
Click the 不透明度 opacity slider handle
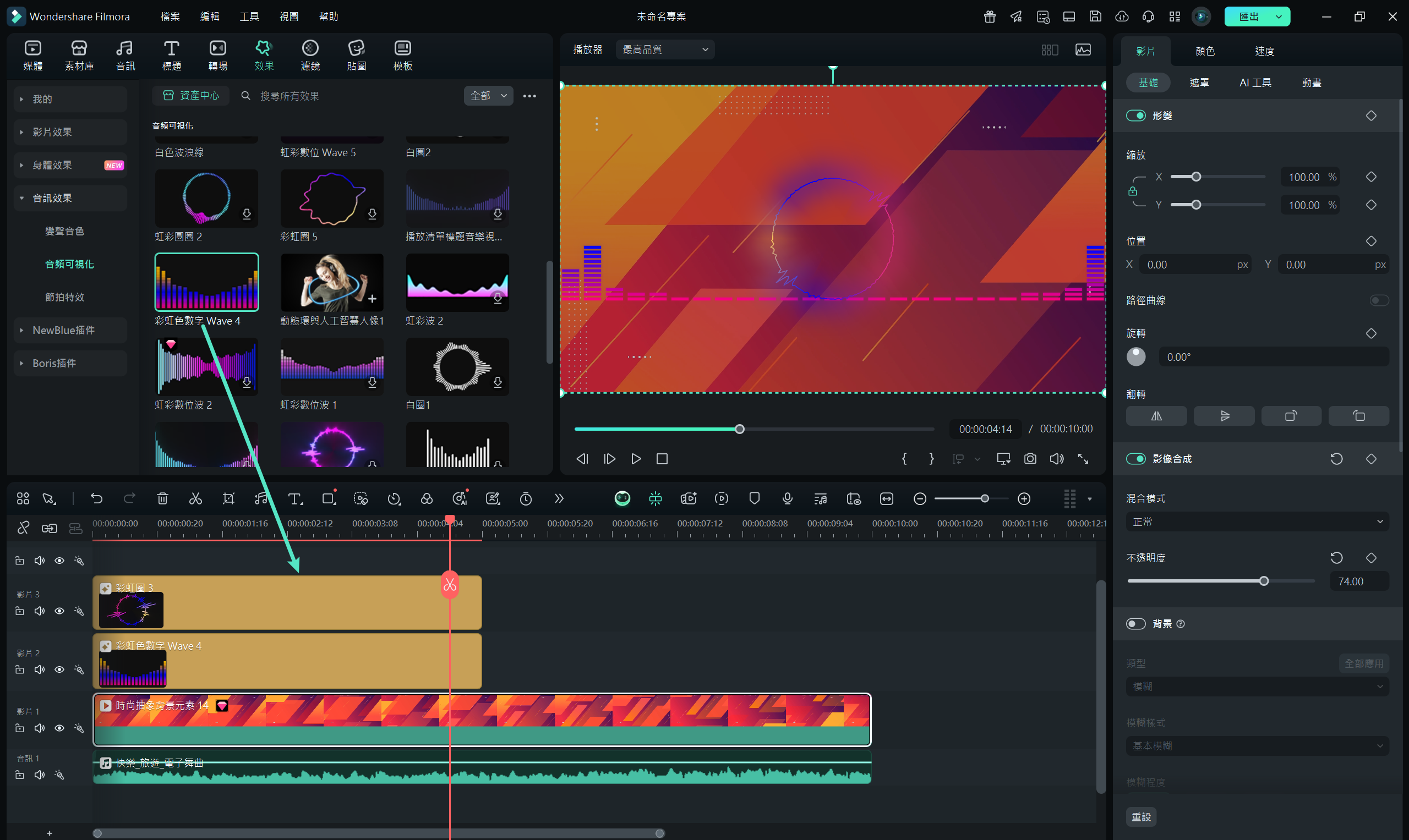coord(1264,581)
